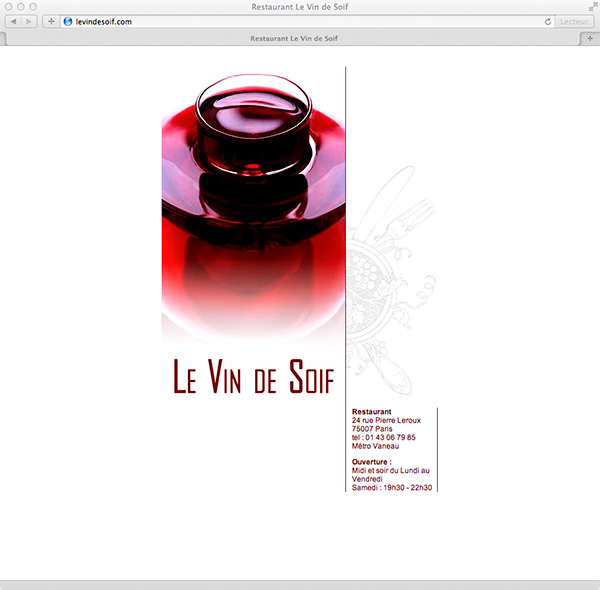Screen dimensions: 600x590
Task: Click the forward navigation arrow
Action: point(27,21)
